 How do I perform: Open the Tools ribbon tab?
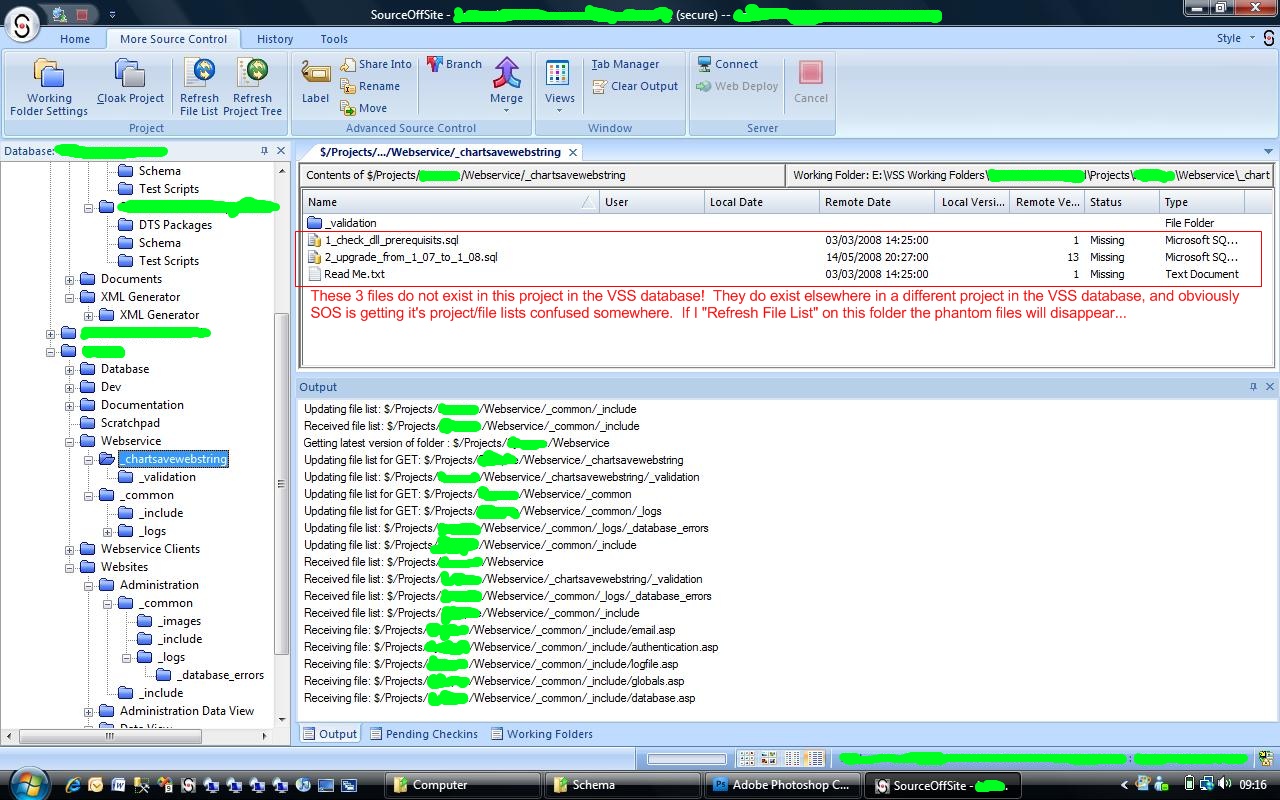pyautogui.click(x=334, y=39)
